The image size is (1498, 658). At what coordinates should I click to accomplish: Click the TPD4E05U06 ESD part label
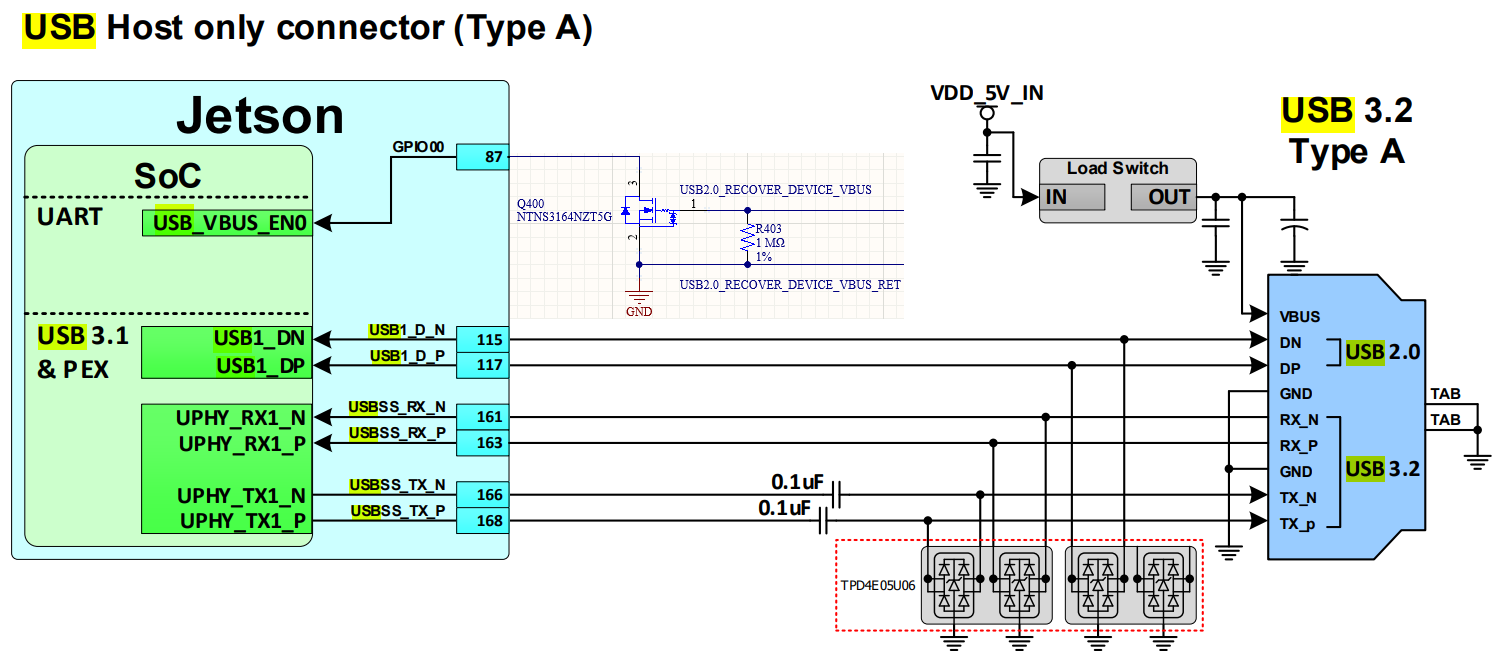tap(877, 586)
